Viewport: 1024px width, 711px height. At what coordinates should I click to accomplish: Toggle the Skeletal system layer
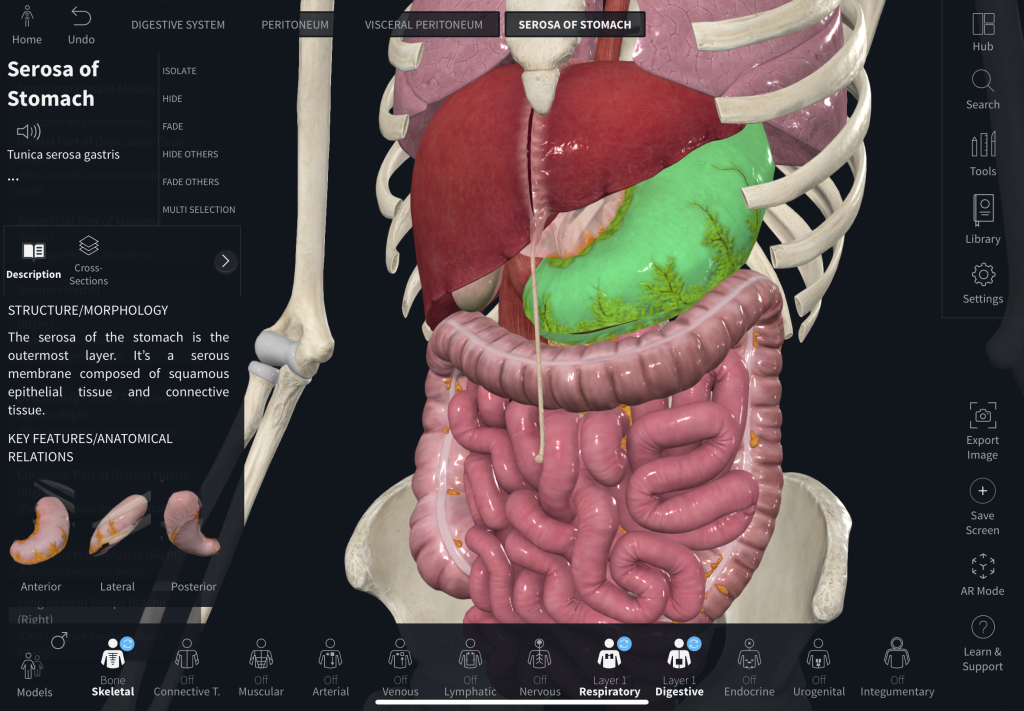[x=112, y=668]
